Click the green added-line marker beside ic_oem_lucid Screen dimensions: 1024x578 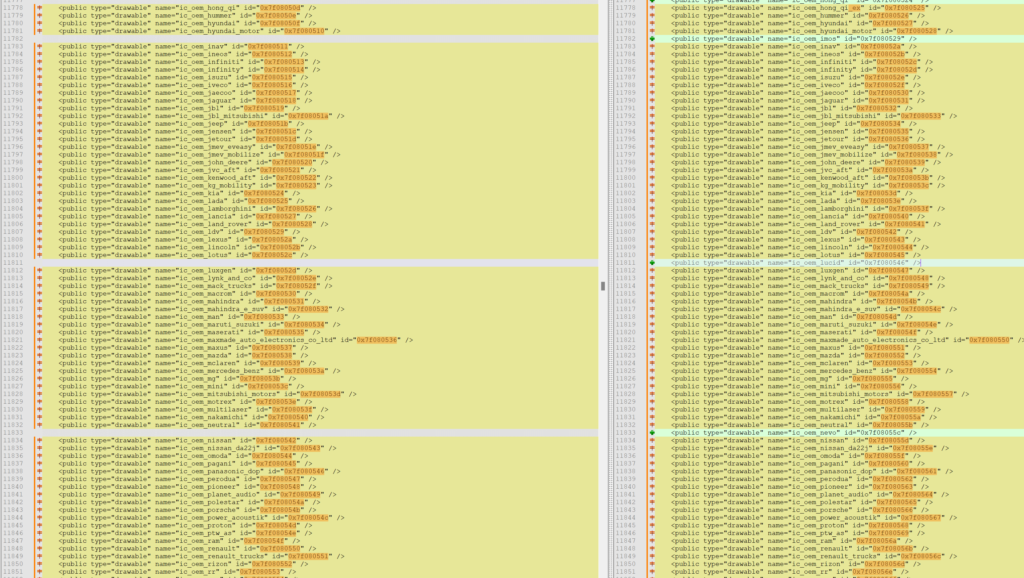(x=652, y=263)
